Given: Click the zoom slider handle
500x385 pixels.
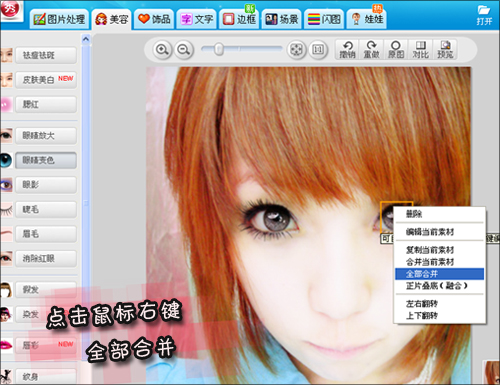Looking at the screenshot, I should 219,49.
